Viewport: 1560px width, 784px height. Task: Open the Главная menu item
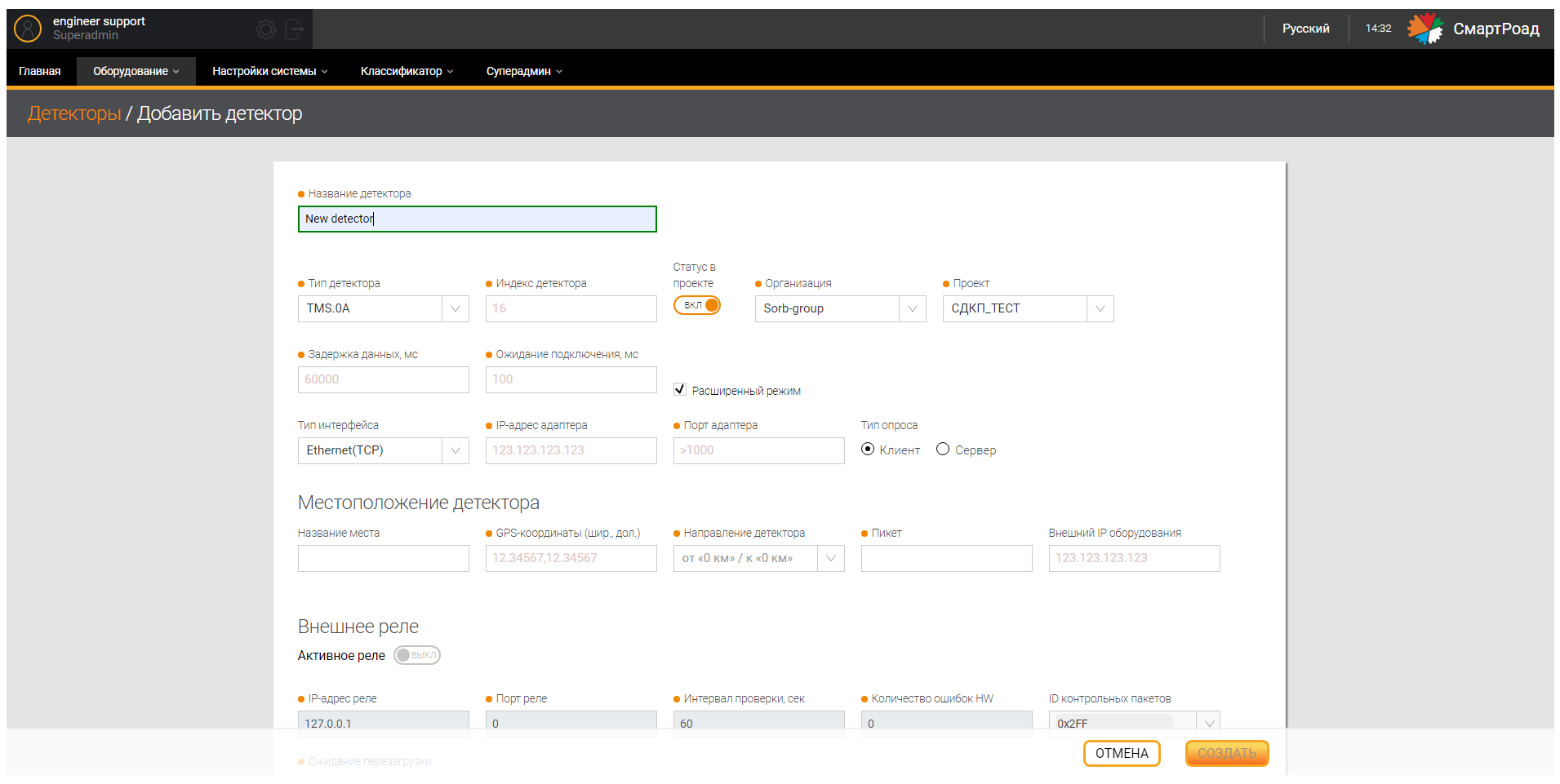(x=40, y=71)
